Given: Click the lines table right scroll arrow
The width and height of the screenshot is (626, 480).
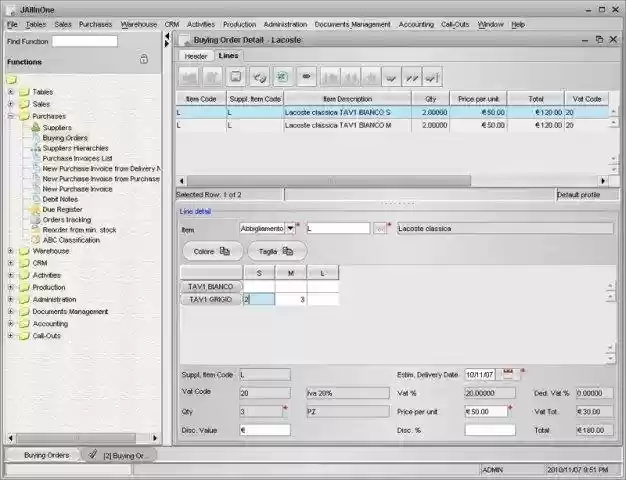Looking at the screenshot, I should [x=603, y=181].
